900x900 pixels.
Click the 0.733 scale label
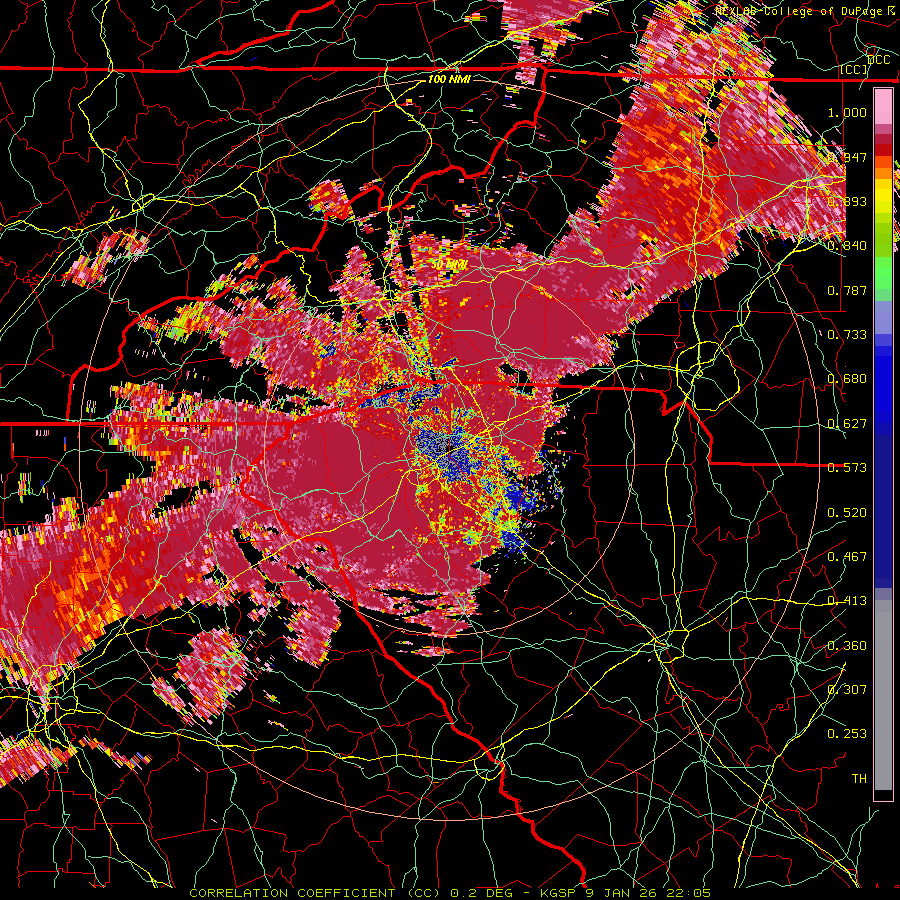click(x=847, y=335)
